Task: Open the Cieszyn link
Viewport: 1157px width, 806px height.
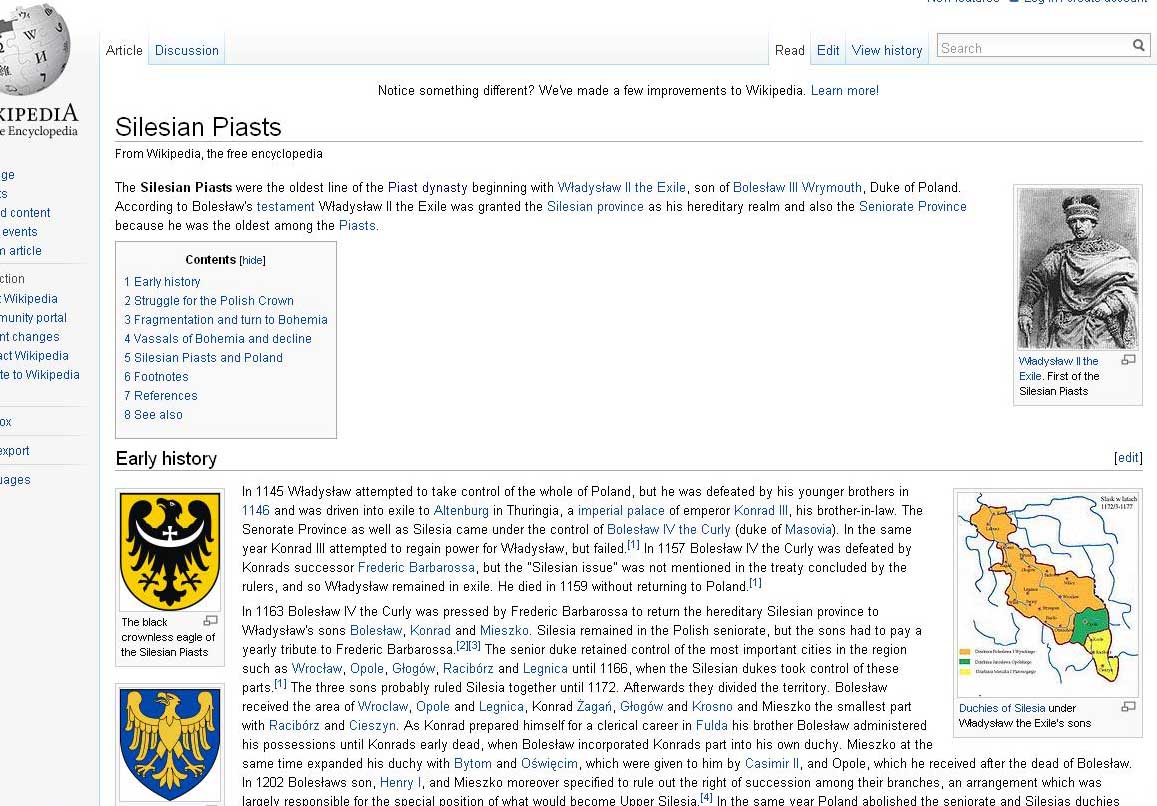Action: point(373,726)
